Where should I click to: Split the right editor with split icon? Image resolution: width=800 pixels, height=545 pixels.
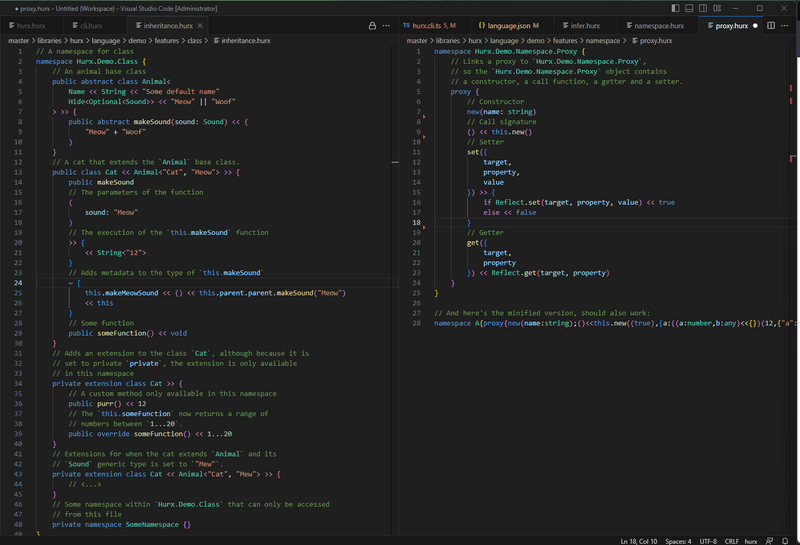(771, 26)
